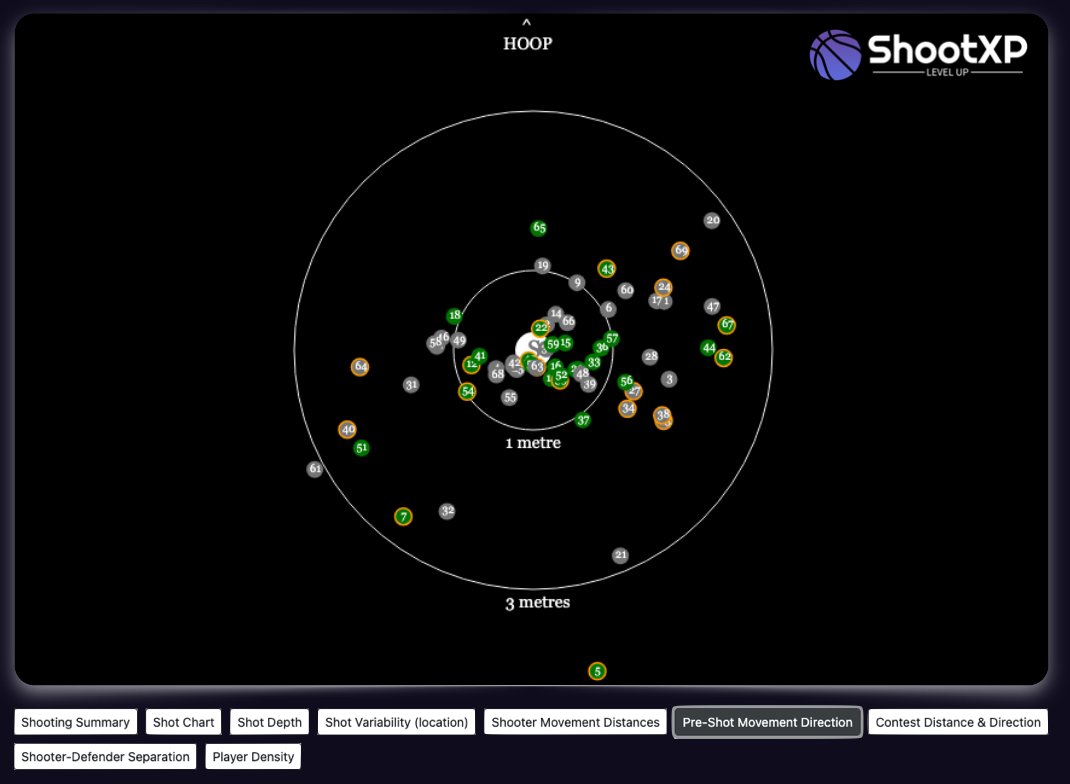Click the ShootXP basketball logo

pos(835,55)
